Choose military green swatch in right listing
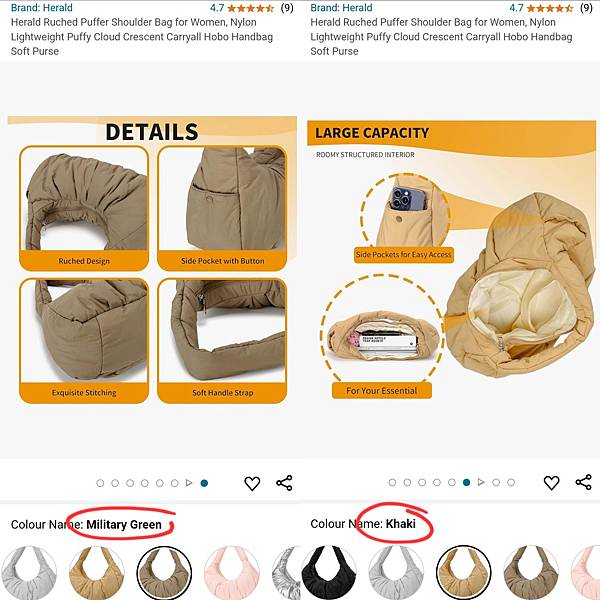 tap(531, 573)
